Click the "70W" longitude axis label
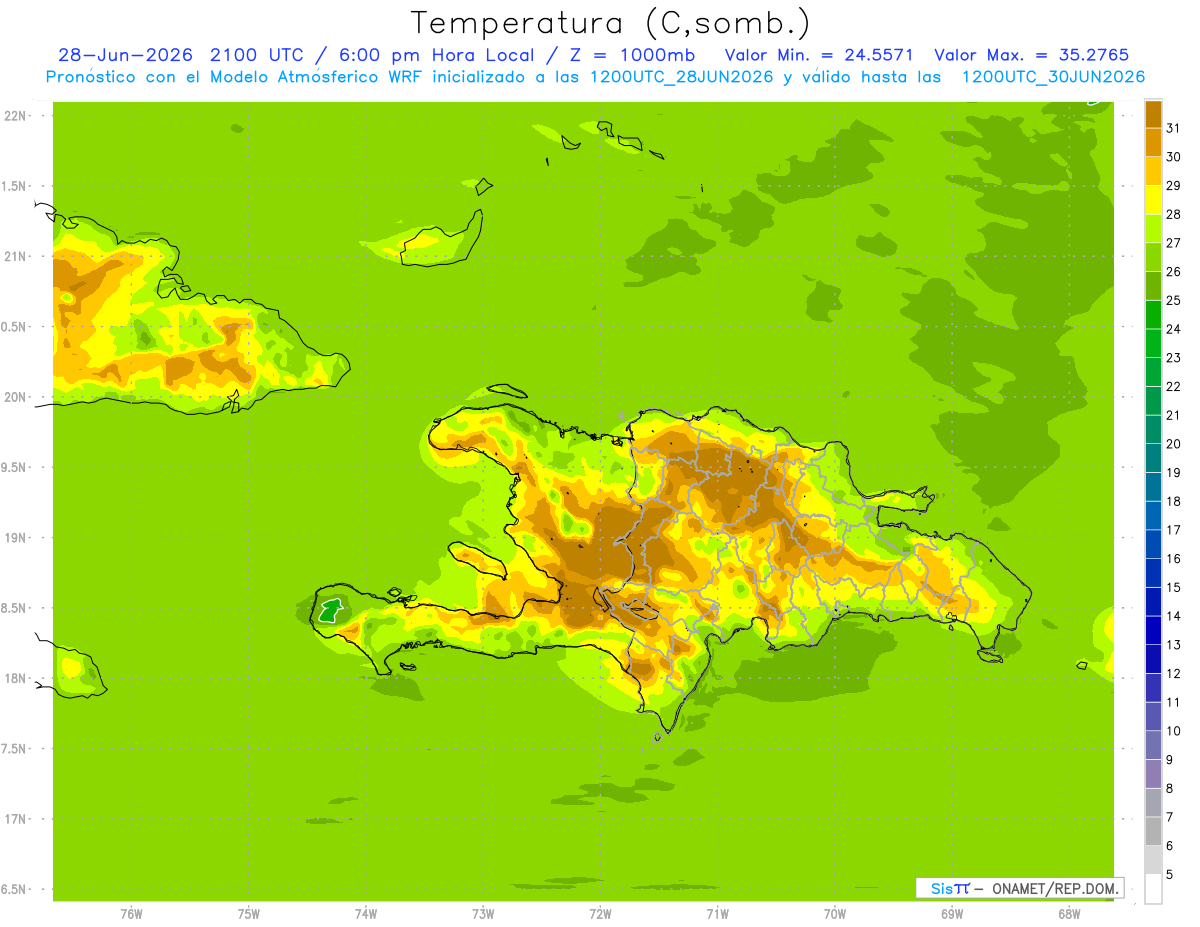This screenshot has height=927, width=1200. 835,914
